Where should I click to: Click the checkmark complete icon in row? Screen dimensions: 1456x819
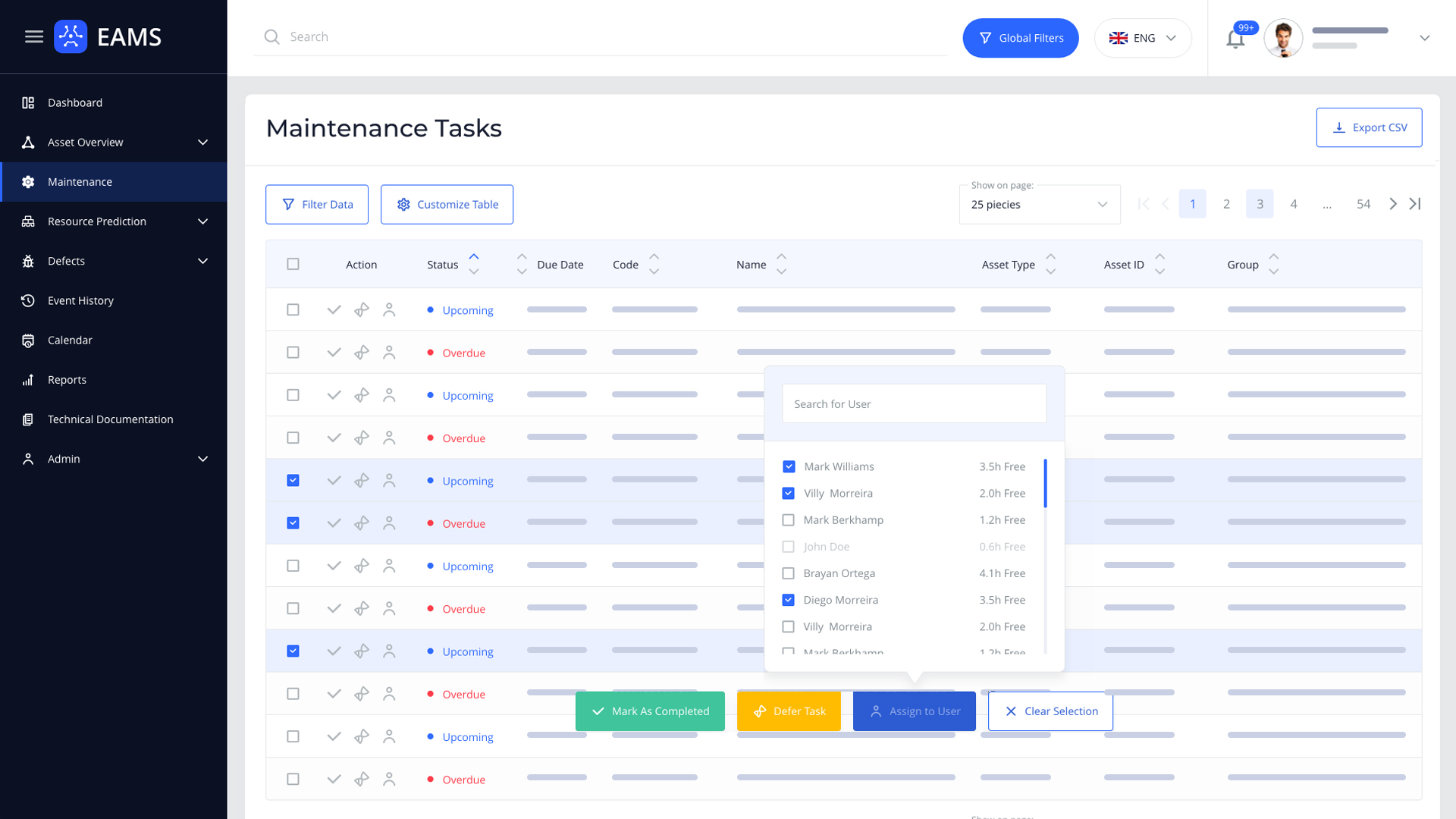pyautogui.click(x=335, y=310)
